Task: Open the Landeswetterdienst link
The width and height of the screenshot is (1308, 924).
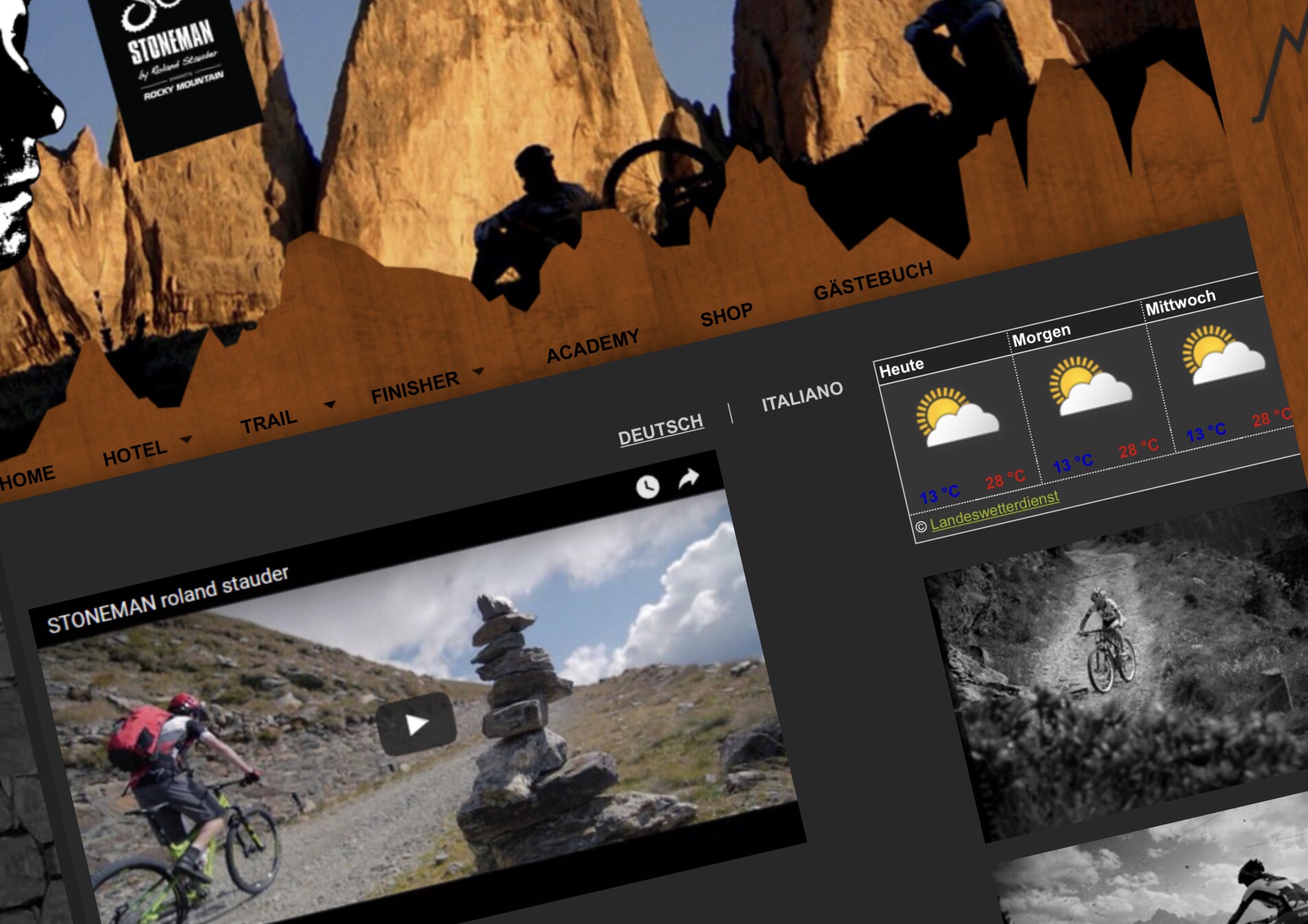Action: tap(994, 510)
